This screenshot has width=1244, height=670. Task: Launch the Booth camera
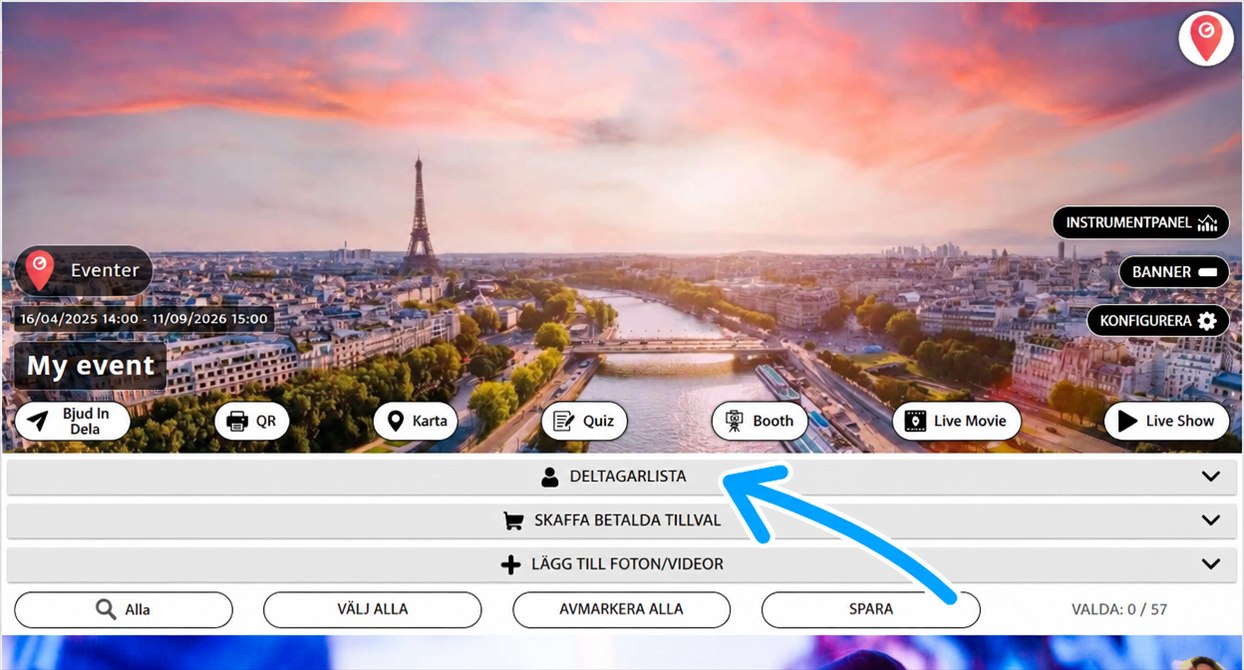click(759, 421)
